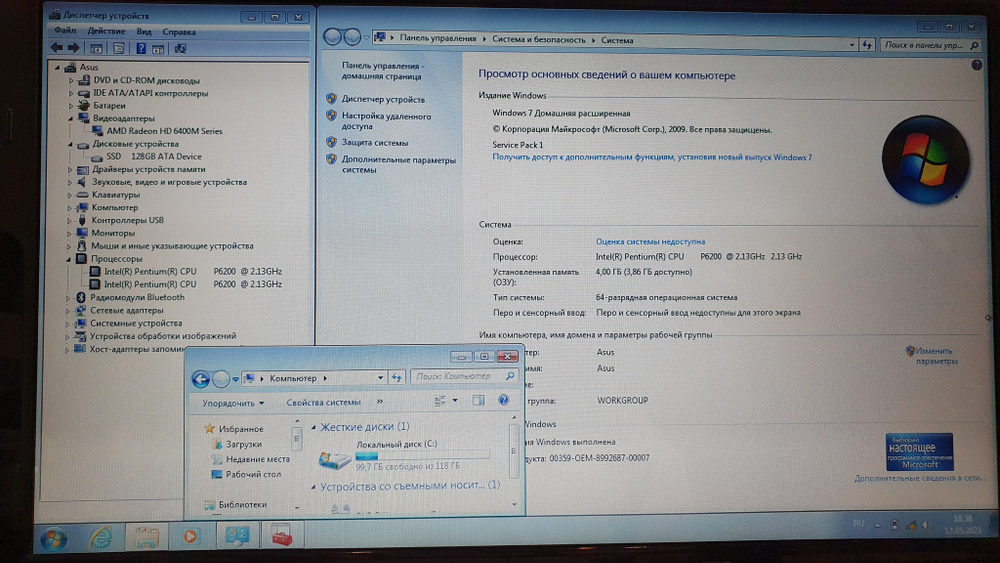The height and width of the screenshot is (563, 1000).
Task: Expand IDE ATA/ATAPI контроллеры node
Action: tap(71, 93)
